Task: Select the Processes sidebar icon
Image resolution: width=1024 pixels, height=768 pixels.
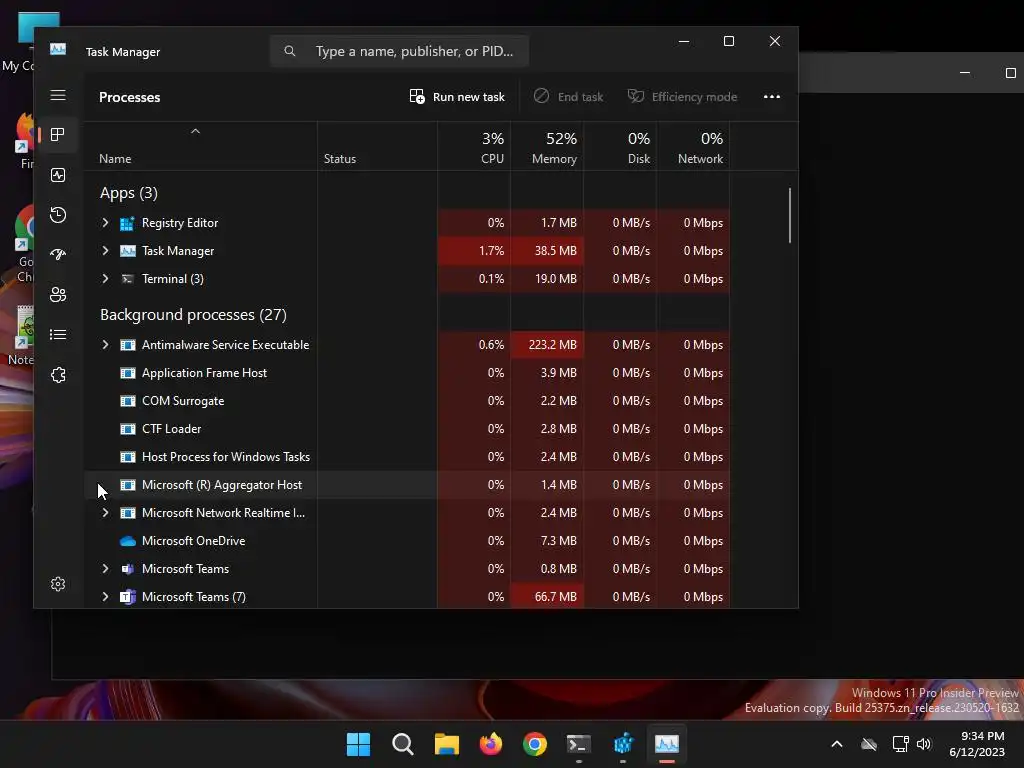Action: coord(58,135)
